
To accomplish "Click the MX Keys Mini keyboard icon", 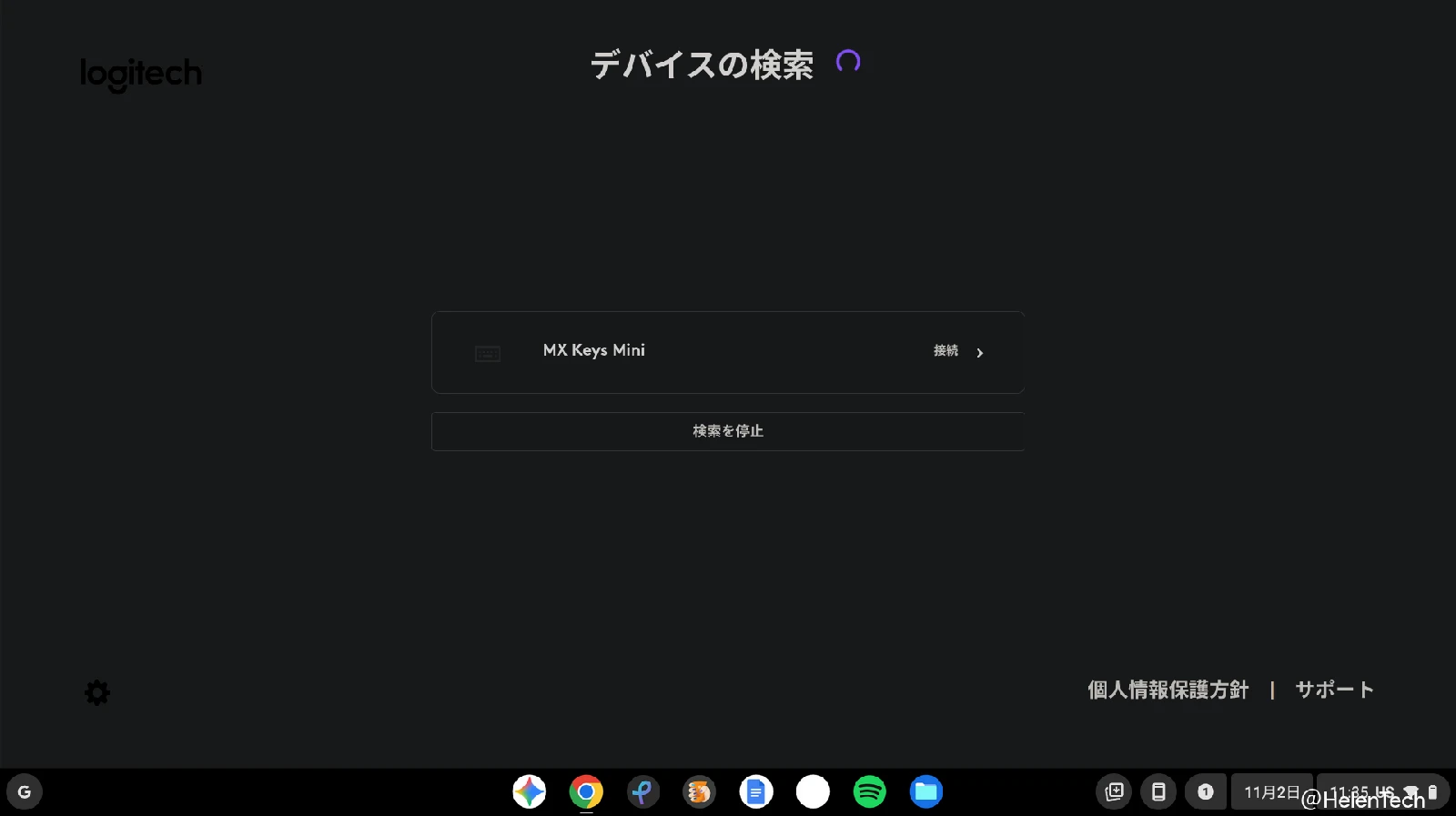I will [x=488, y=353].
